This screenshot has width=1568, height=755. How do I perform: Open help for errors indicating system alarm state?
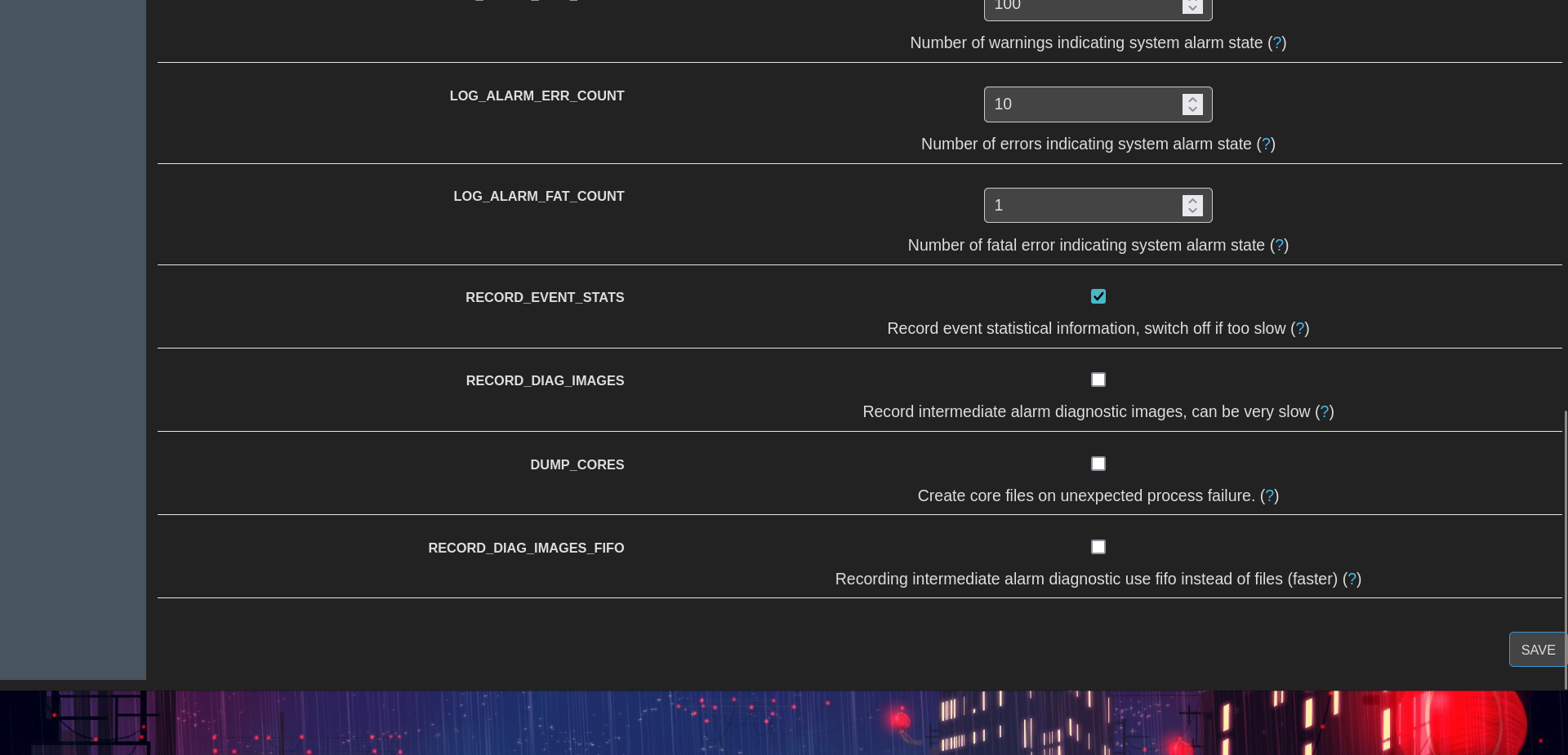pyautogui.click(x=1266, y=144)
